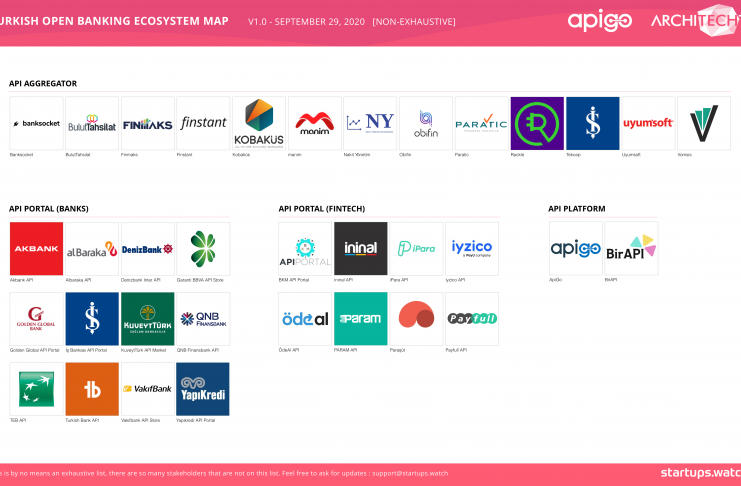This screenshot has width=741, height=486.
Task: Click the NY Nakit Yönetim logo
Action: 370,123
